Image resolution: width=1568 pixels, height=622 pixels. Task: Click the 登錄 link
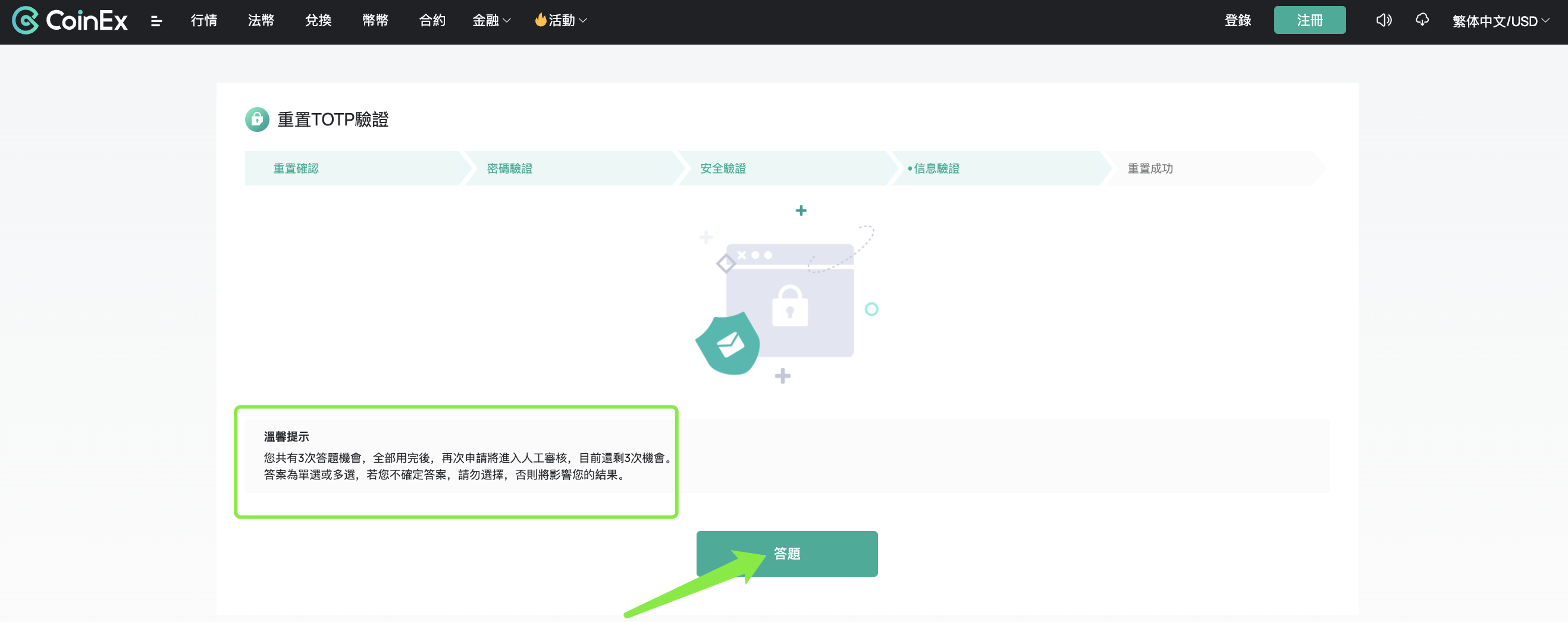coord(1237,21)
